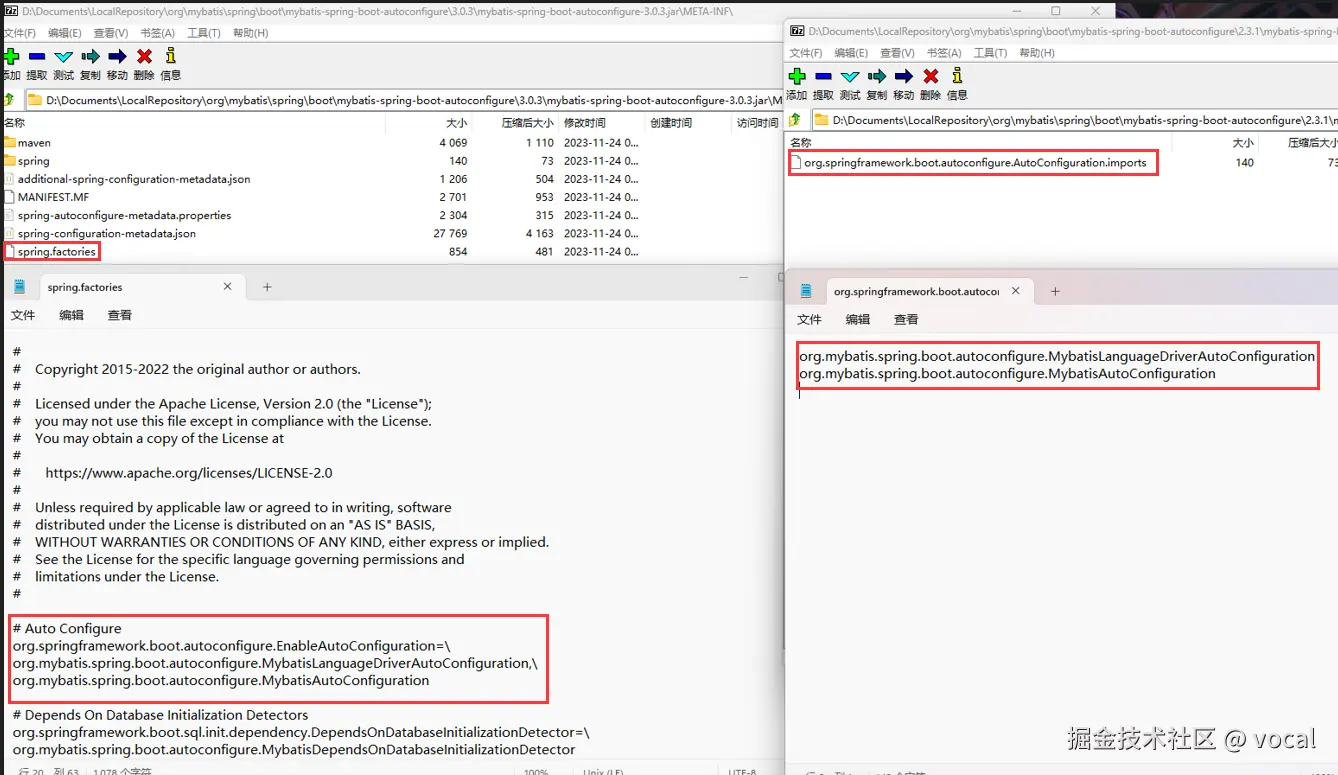Open 文件 menu in left Notepad
Image resolution: width=1338 pixels, height=775 pixels.
coord(23,315)
